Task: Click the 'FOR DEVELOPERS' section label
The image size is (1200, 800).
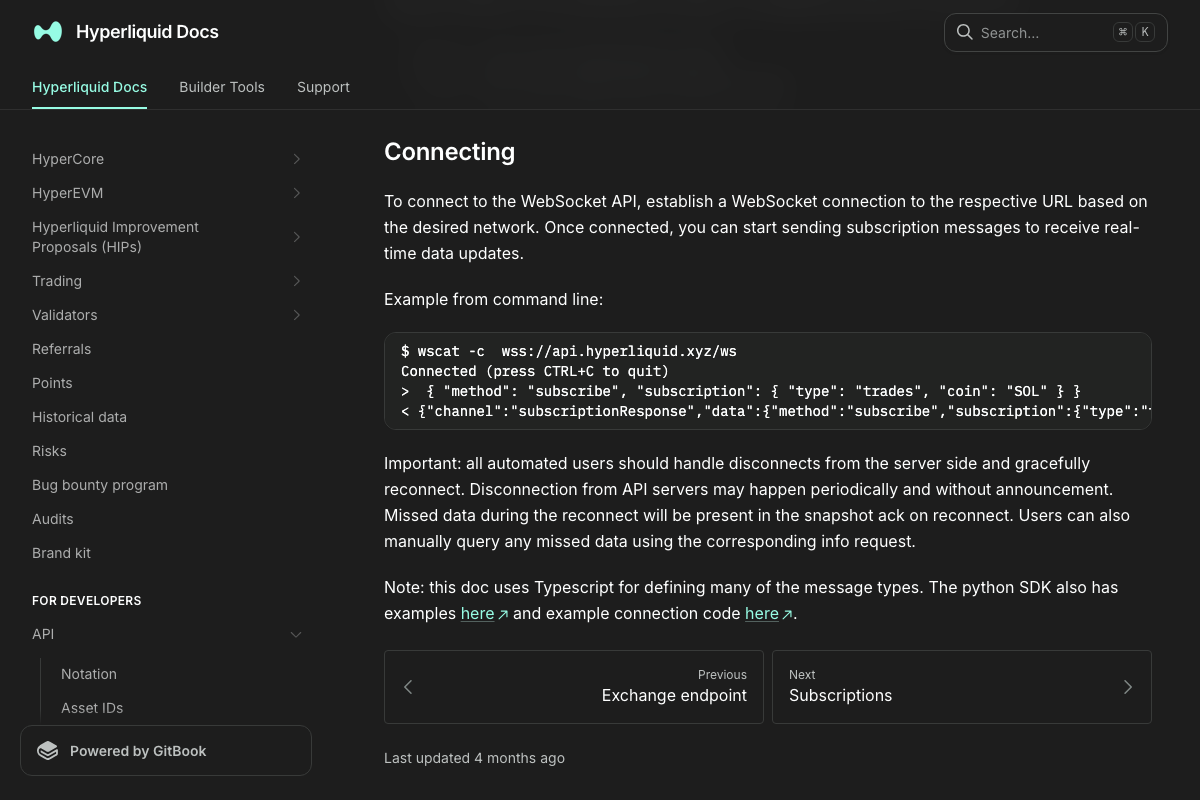Action: 87,601
